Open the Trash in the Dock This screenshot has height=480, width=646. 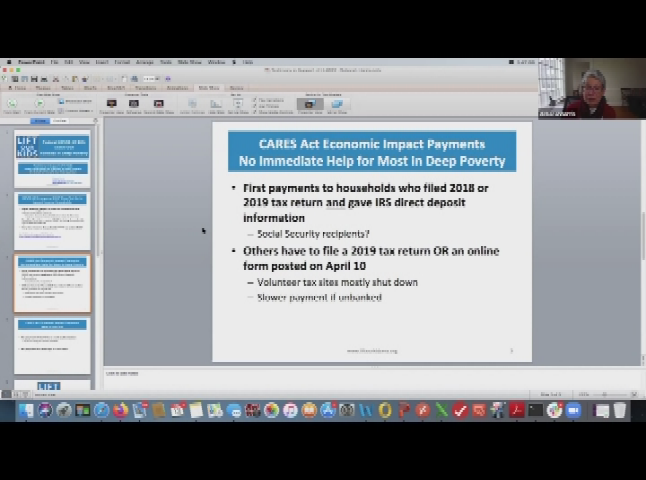620,410
